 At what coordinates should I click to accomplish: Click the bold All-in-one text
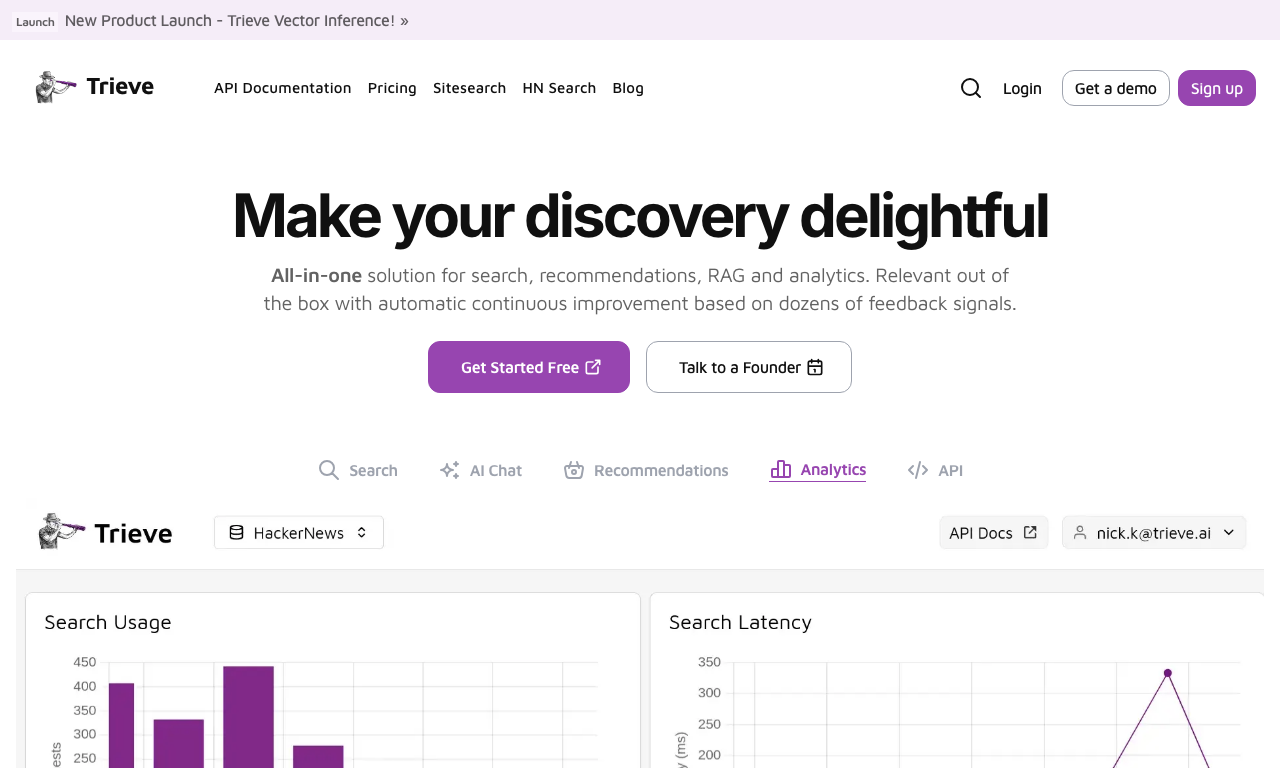pyautogui.click(x=316, y=275)
